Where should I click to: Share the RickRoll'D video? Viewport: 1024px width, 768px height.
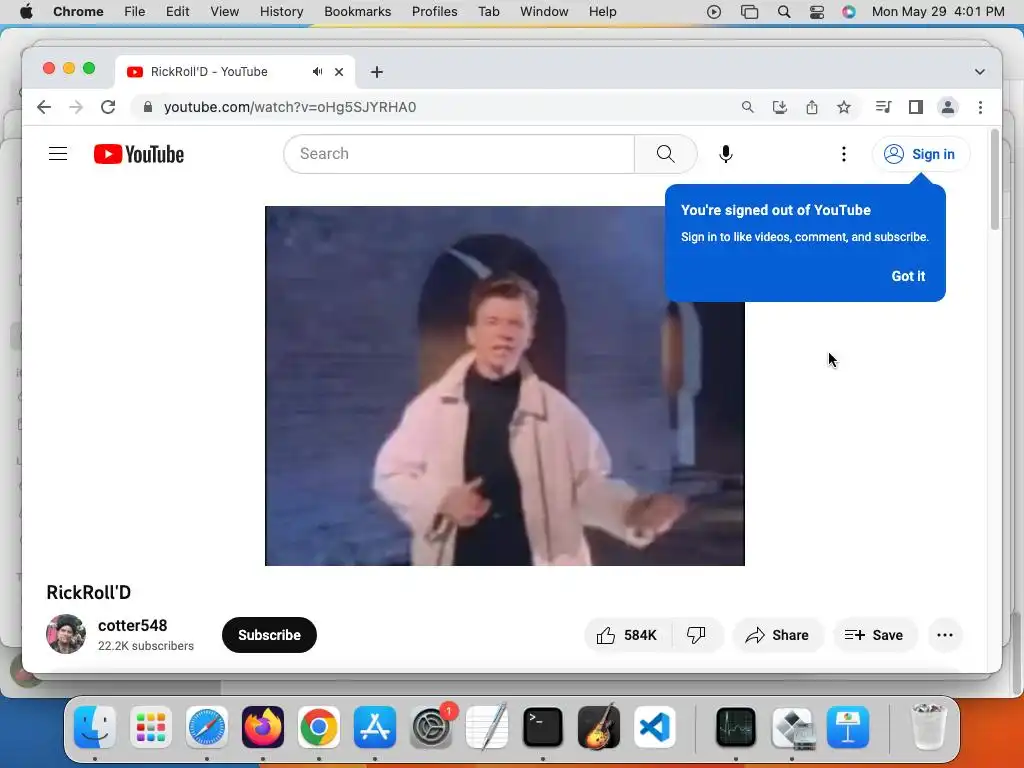pos(777,635)
